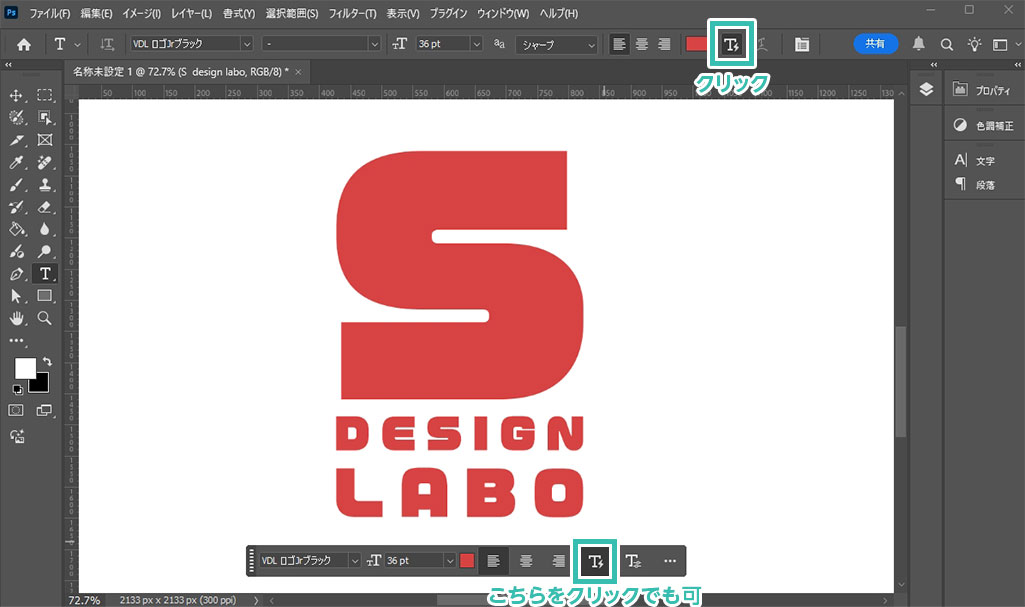Select the Rectangular Marquee tool
Viewport: 1025px width, 607px height.
(x=44, y=95)
